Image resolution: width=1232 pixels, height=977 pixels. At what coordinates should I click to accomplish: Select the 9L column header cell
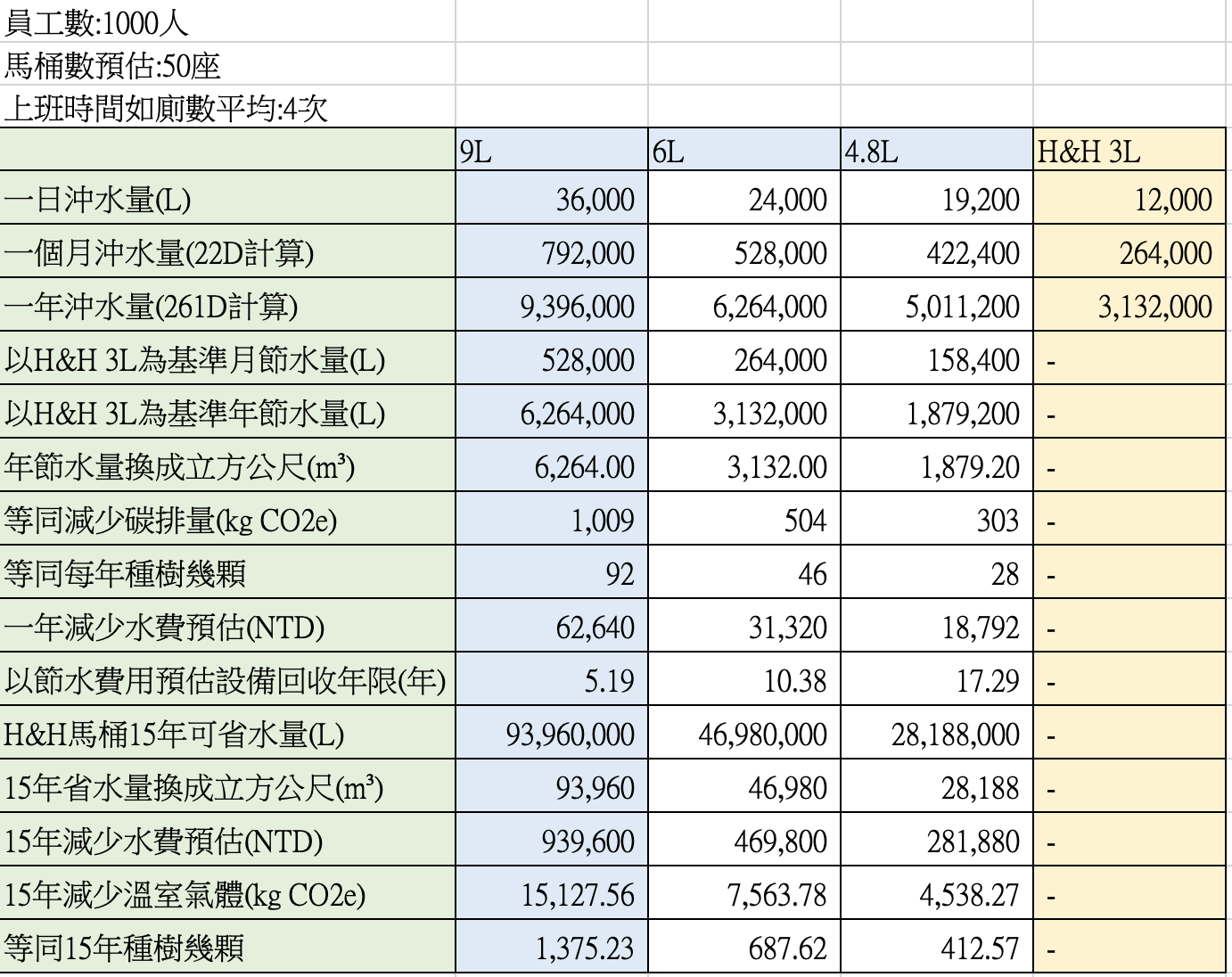click(x=552, y=150)
